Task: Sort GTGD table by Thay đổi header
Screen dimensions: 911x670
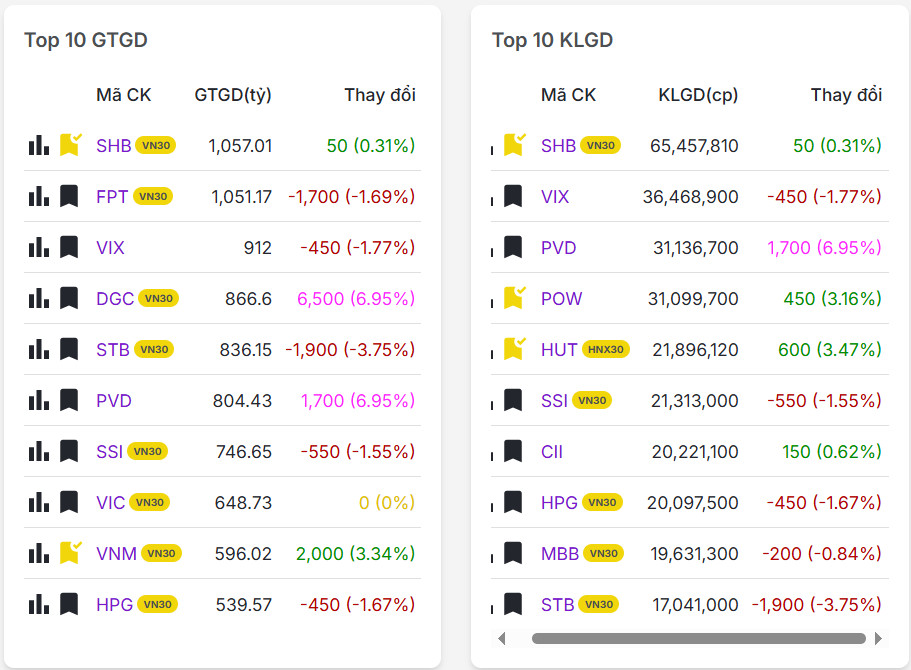Action: (x=380, y=95)
